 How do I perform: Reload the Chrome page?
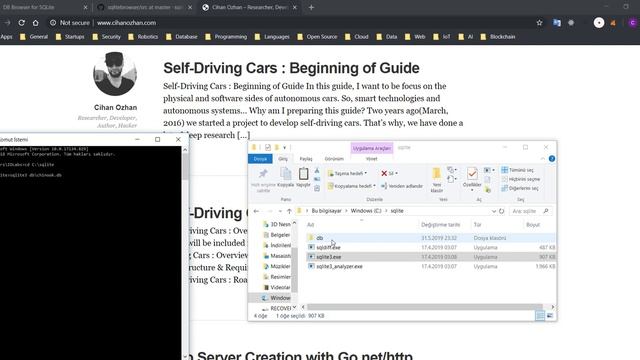[x=22, y=23]
